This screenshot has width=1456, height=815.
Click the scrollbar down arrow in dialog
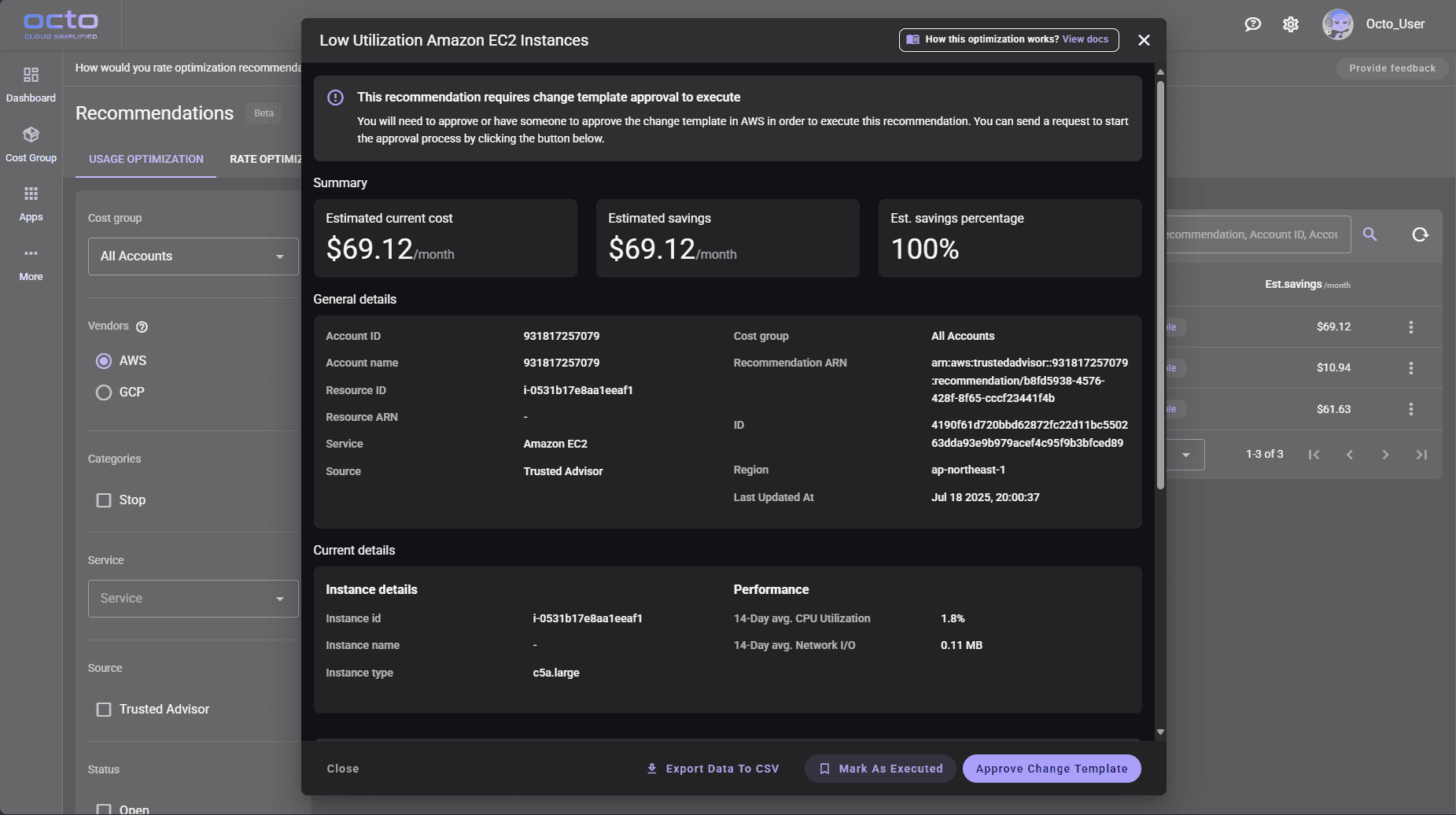[1160, 732]
